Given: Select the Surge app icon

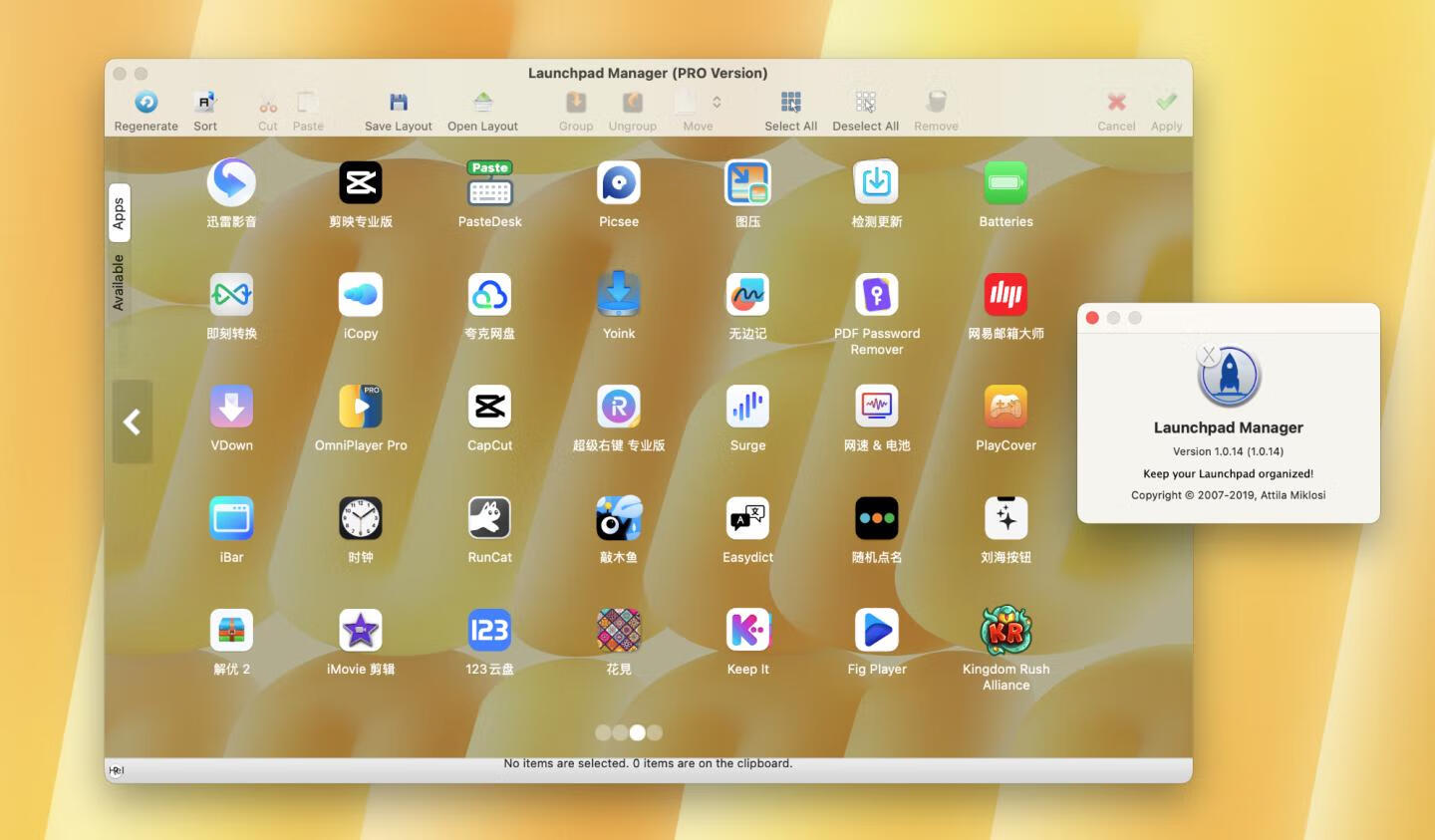Looking at the screenshot, I should [748, 407].
